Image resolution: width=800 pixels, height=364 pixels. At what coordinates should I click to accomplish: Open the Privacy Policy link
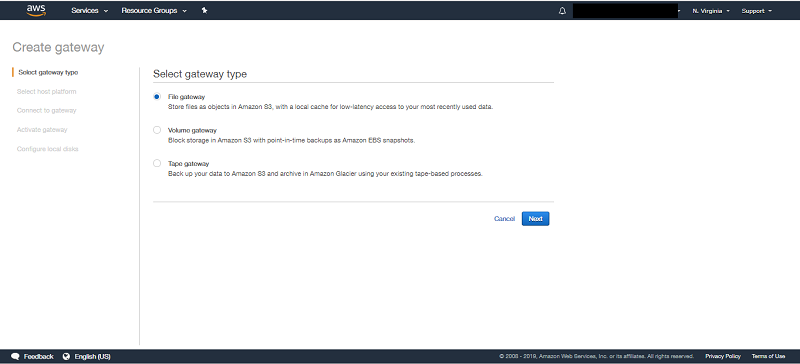click(723, 356)
